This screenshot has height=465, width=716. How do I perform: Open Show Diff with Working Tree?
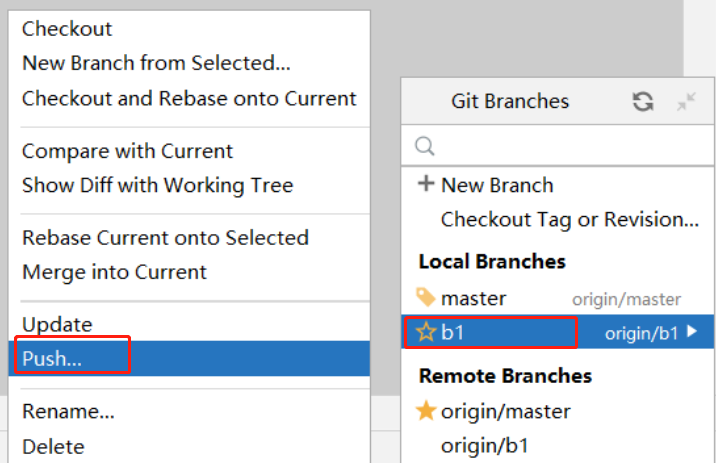coord(157,185)
